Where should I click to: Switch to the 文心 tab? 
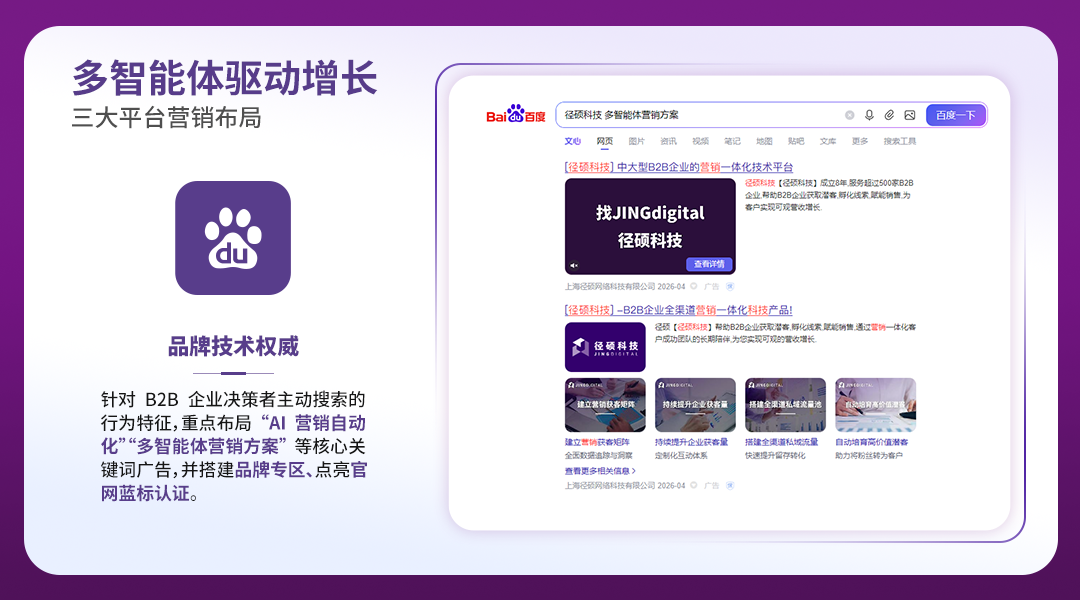click(x=572, y=141)
